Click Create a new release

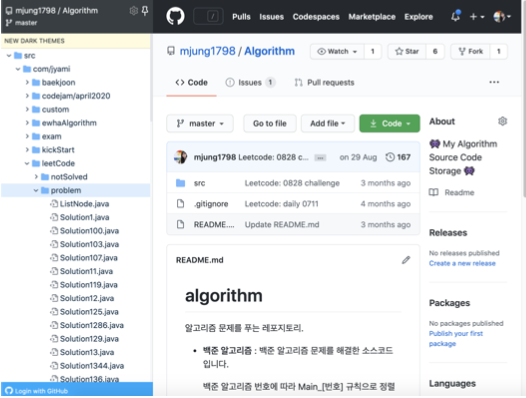click(462, 263)
